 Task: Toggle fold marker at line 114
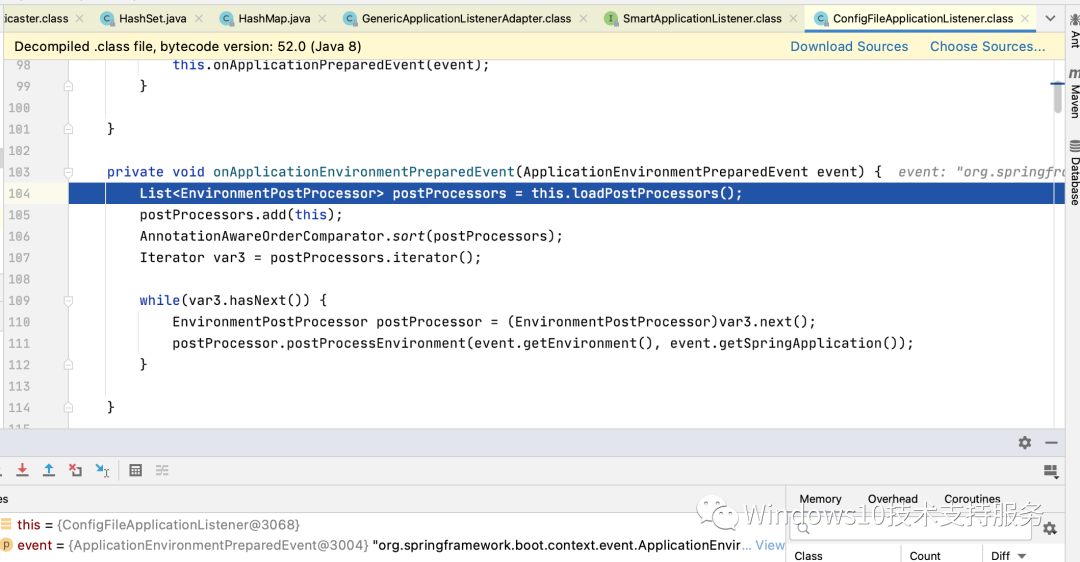(68, 408)
